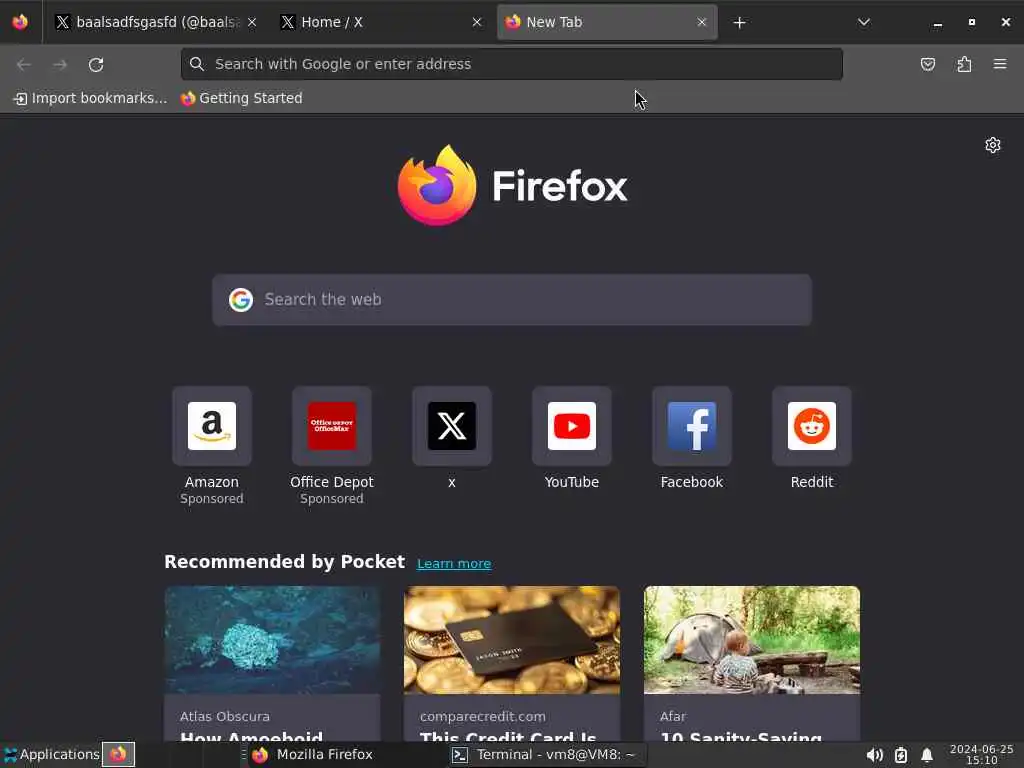1024x768 pixels.
Task: Open the comparecredit.com credit card thumbnail
Action: [512, 640]
